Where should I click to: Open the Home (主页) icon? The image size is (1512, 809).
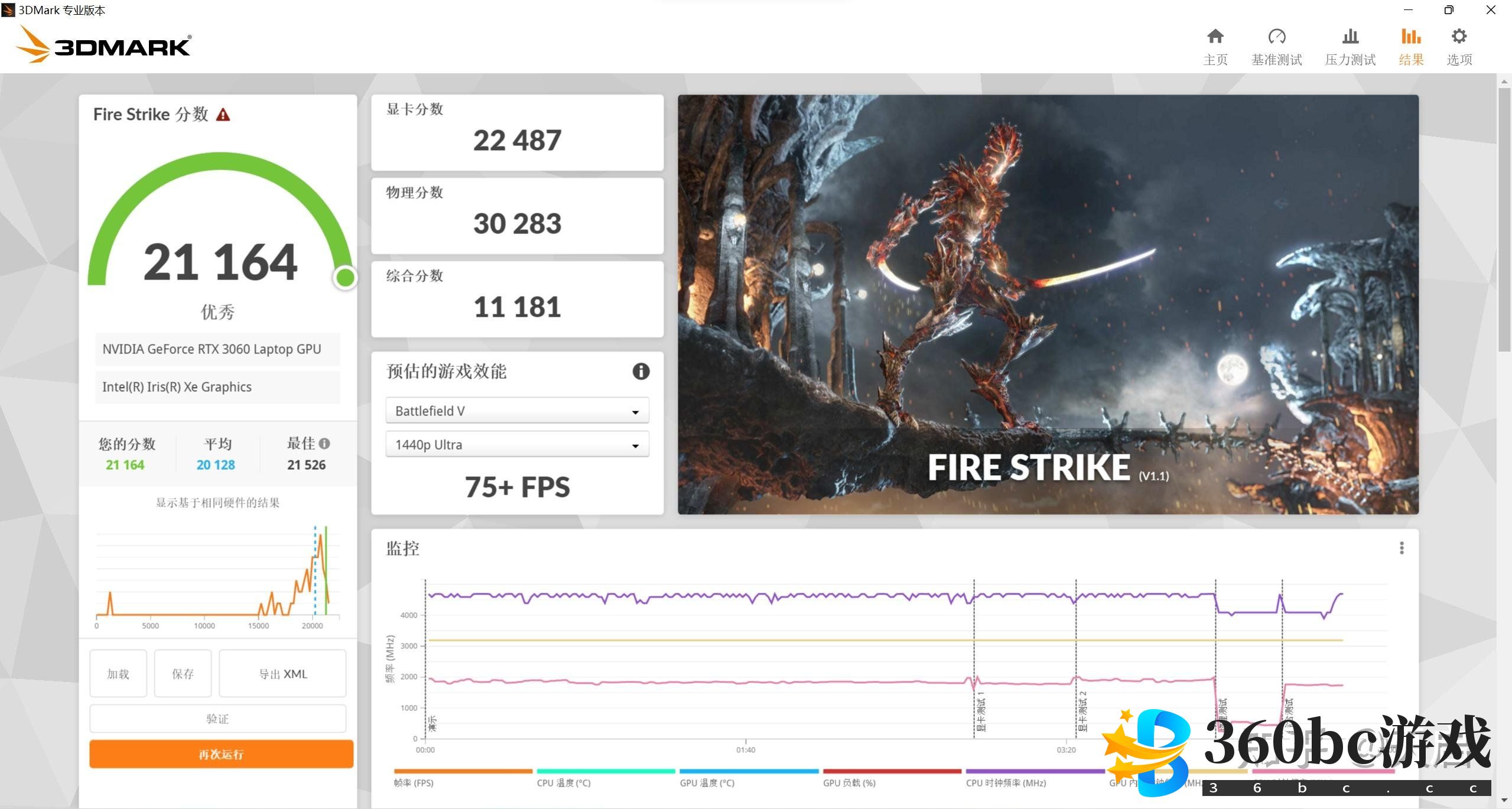1215,37
